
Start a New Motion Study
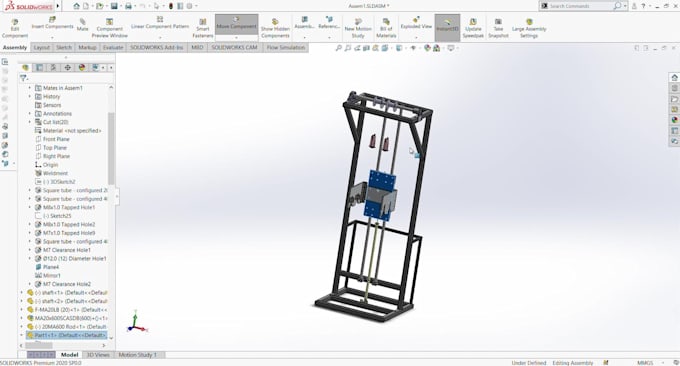358,28
